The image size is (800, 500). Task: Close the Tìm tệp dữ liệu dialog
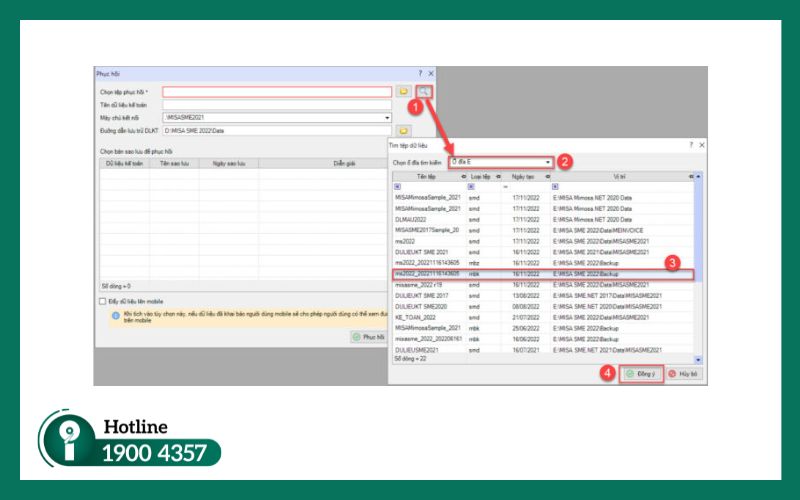coord(702,145)
